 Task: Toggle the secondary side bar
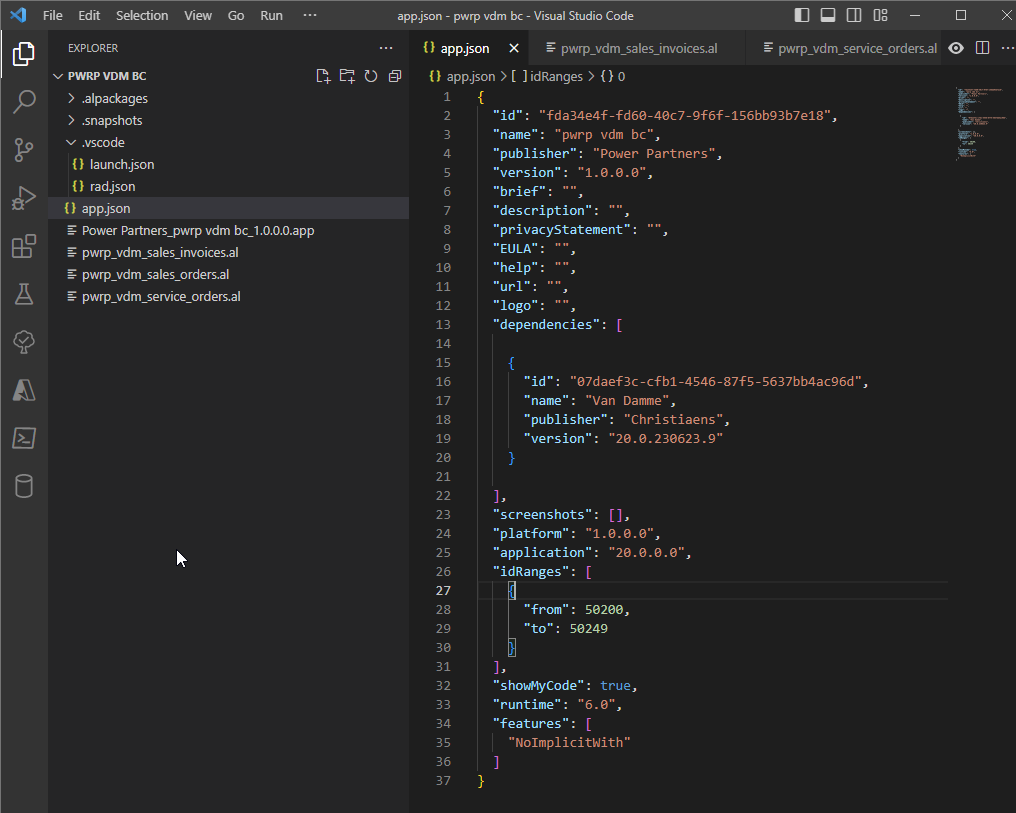[x=854, y=15]
